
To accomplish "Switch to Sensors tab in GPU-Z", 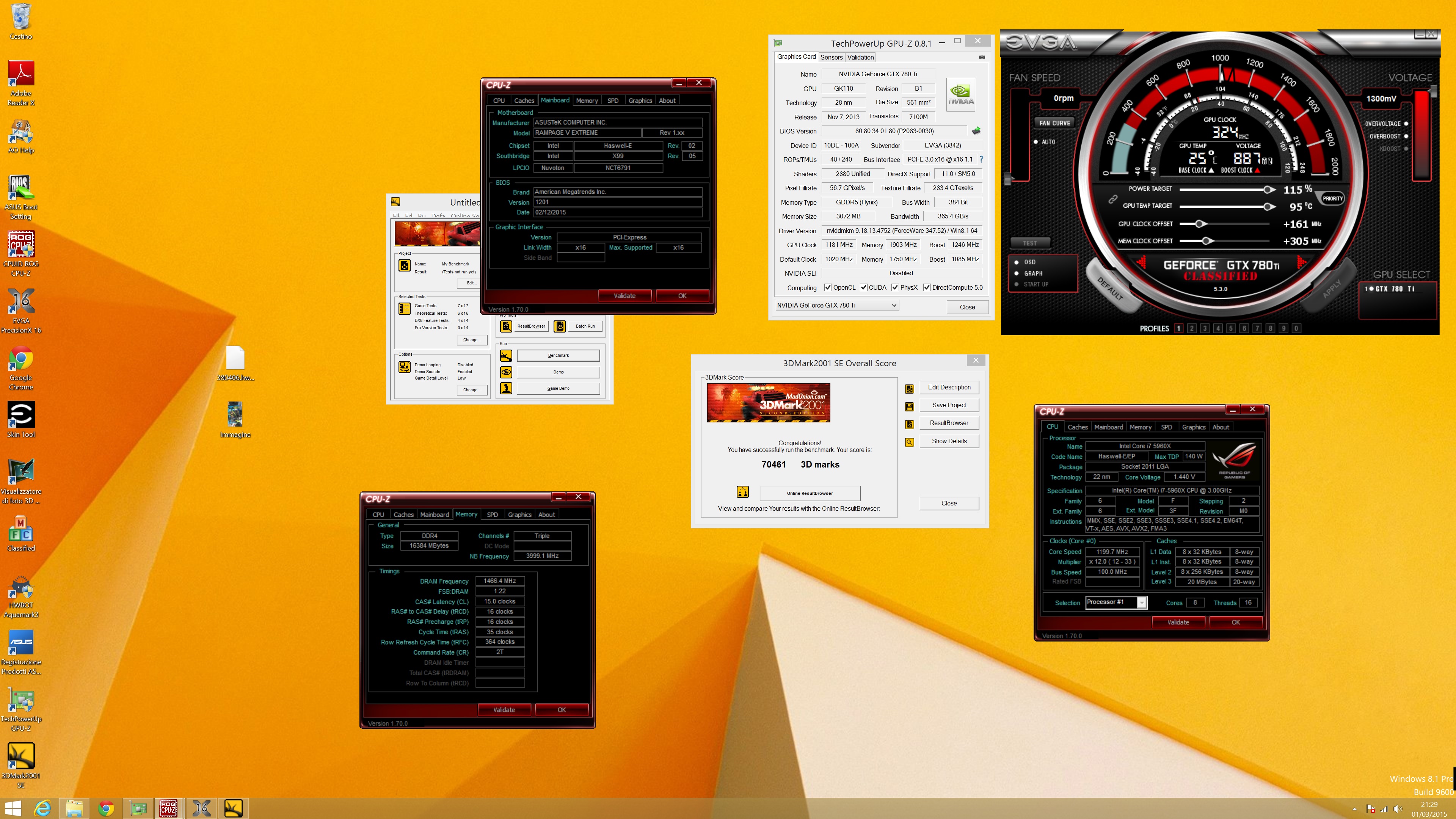I will tap(831, 57).
